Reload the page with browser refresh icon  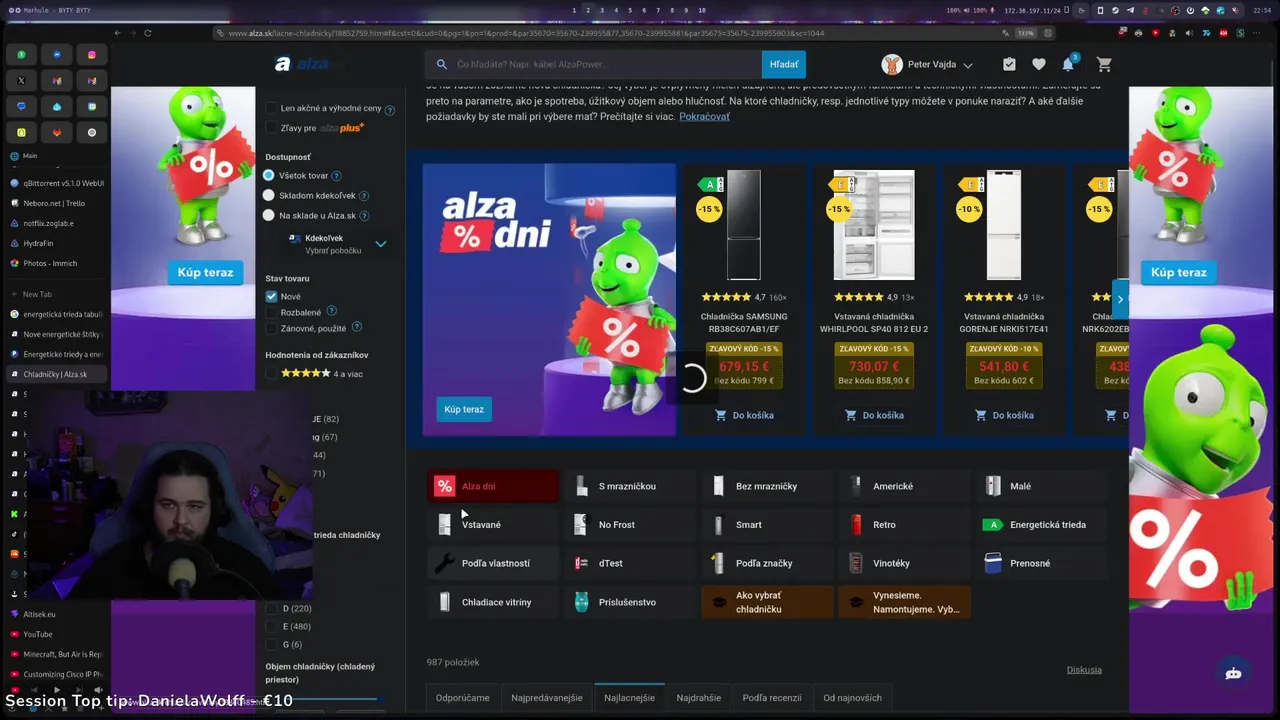click(147, 33)
